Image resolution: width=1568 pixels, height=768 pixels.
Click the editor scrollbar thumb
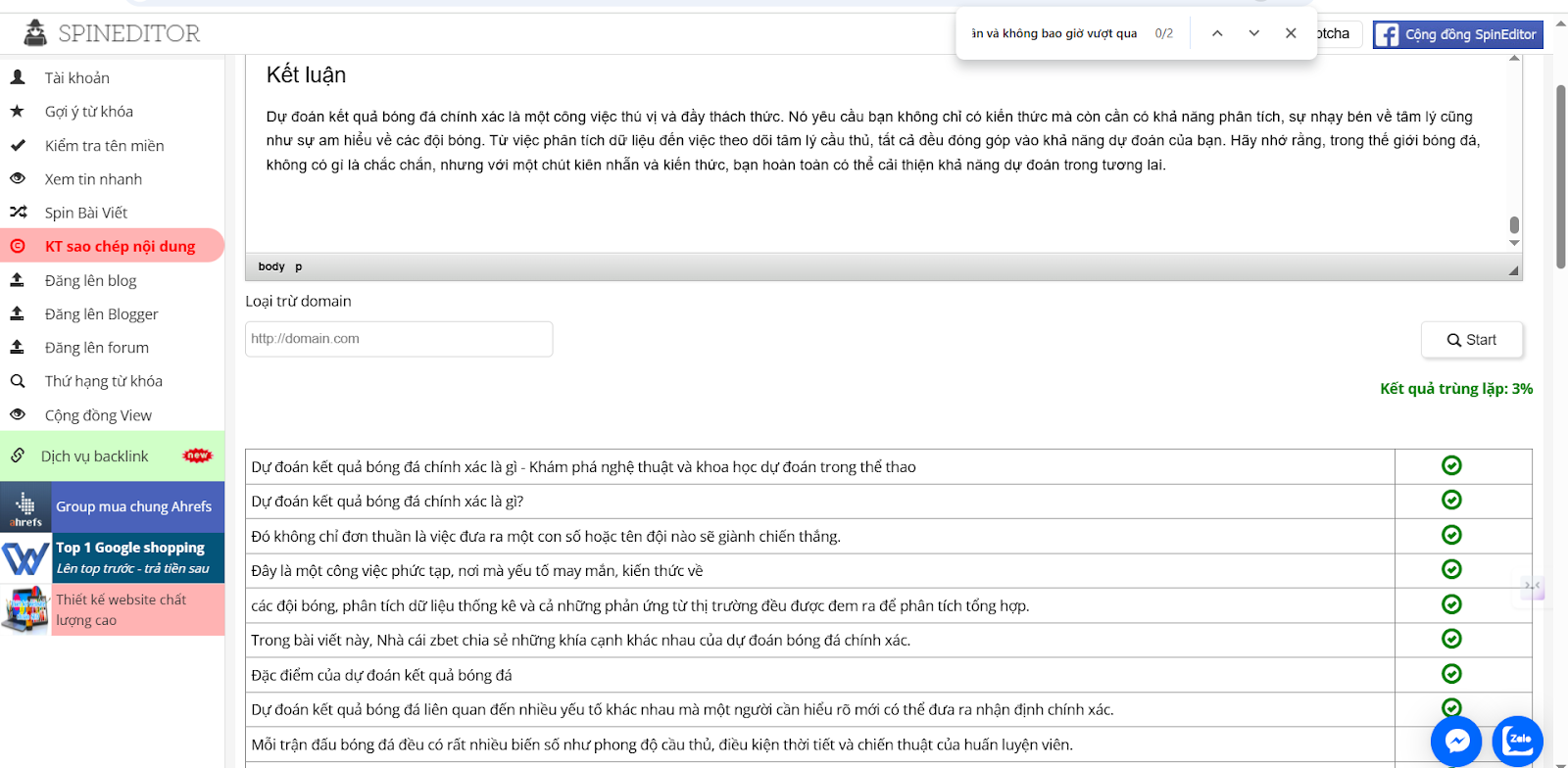pyautogui.click(x=1514, y=224)
